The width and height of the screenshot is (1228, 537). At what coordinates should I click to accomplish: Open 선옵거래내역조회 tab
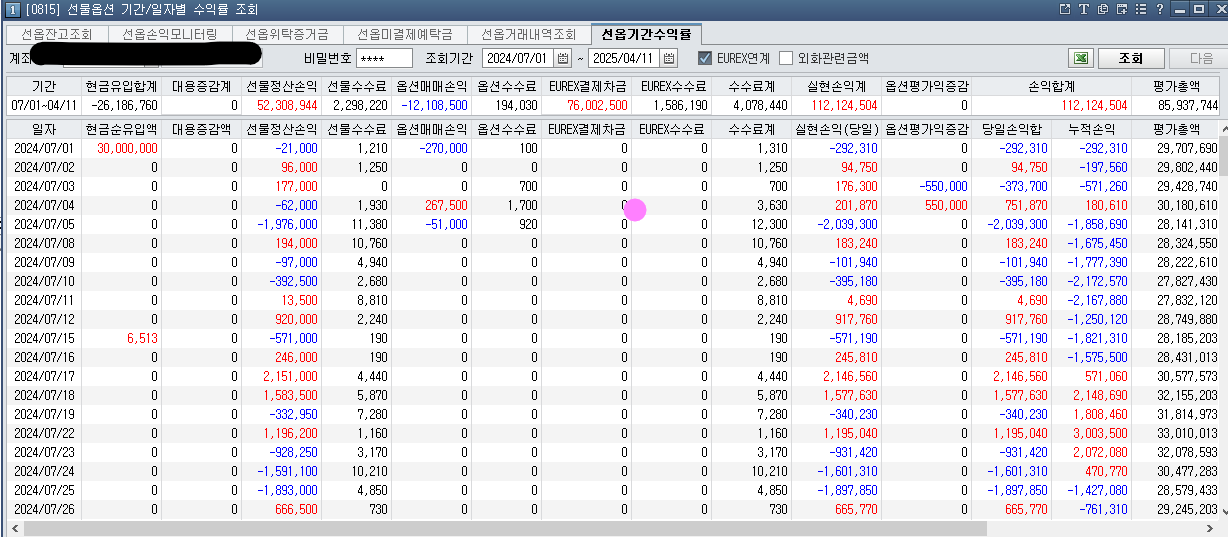pos(528,33)
